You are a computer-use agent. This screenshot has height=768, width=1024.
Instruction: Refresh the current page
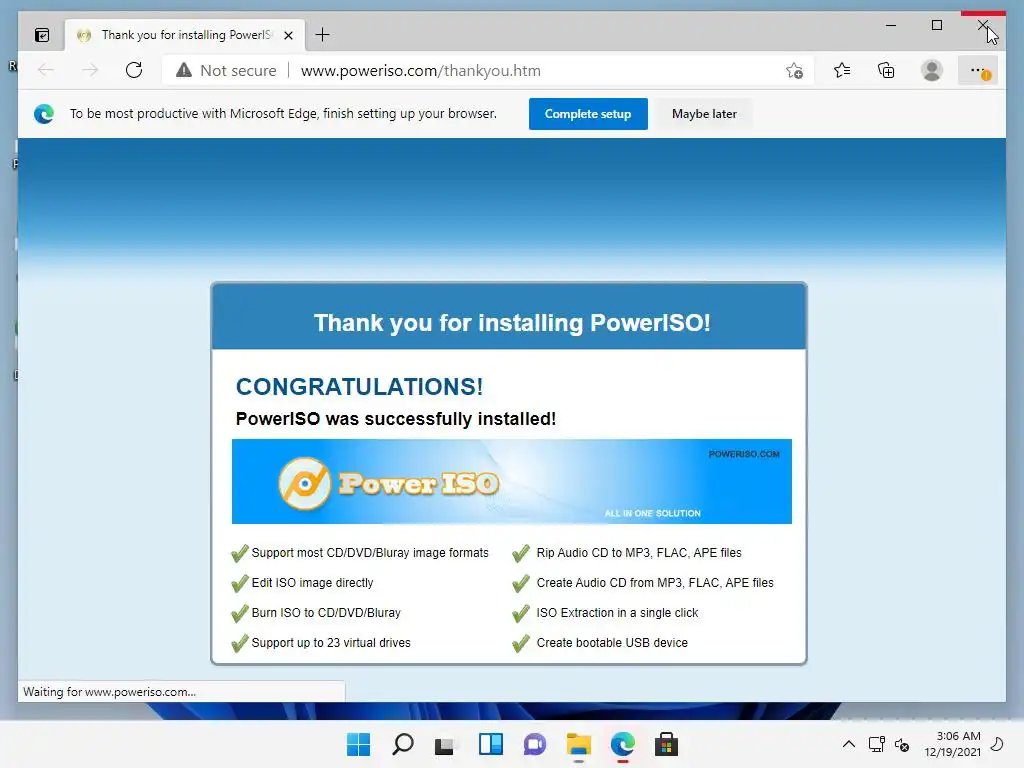(134, 70)
